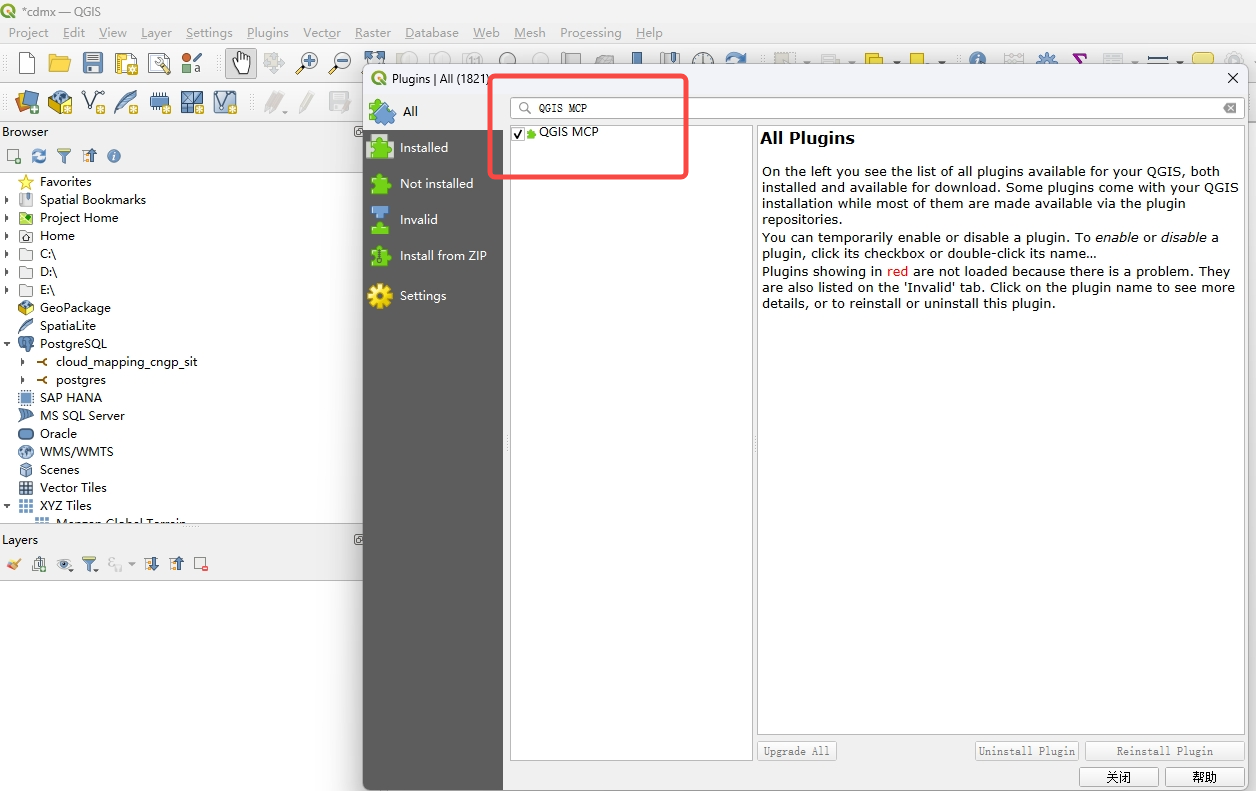Click the plugin search input field
Image resolution: width=1256 pixels, height=791 pixels.
pos(876,108)
